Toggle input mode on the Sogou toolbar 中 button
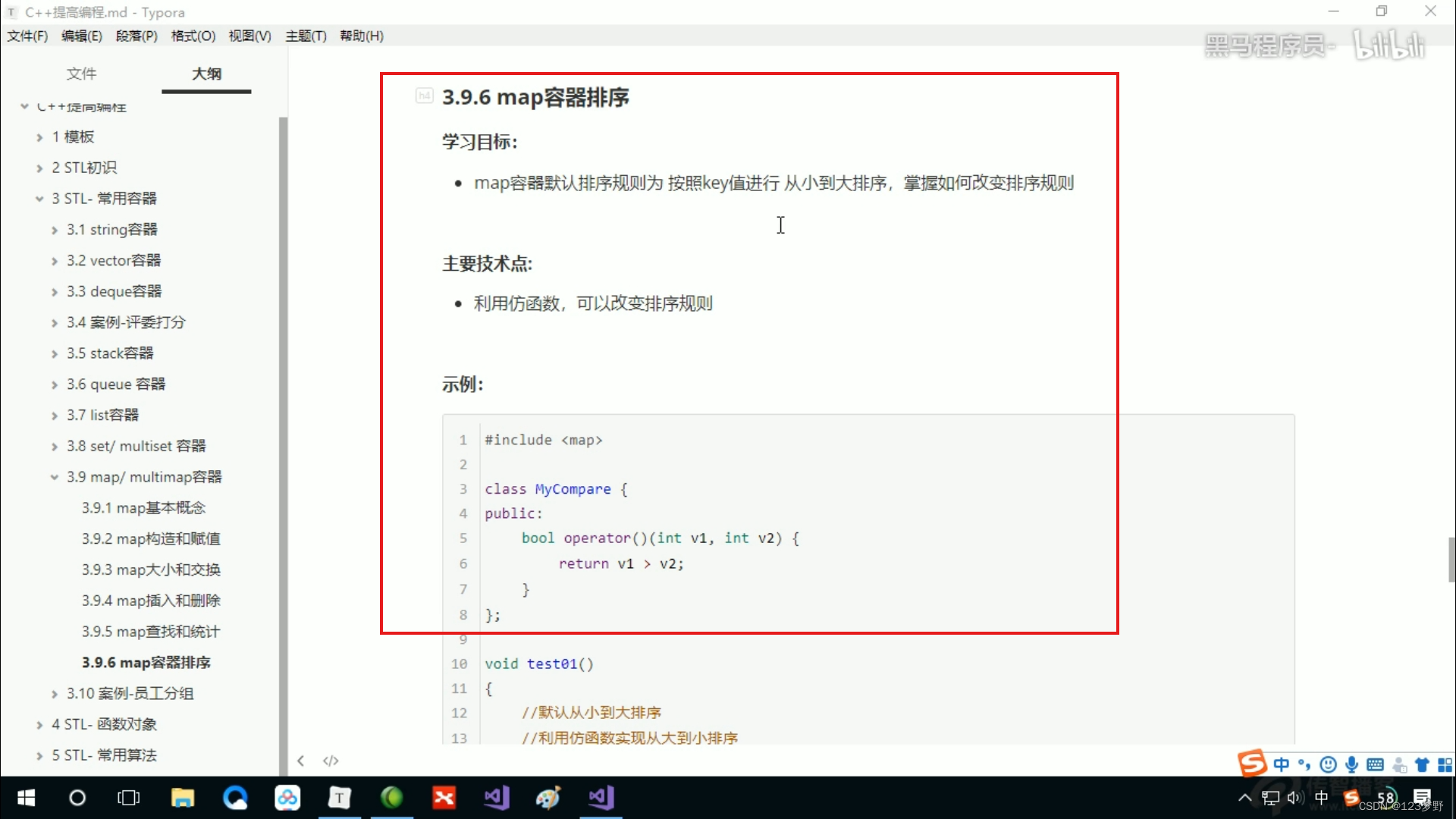Image resolution: width=1456 pixels, height=819 pixels. click(1282, 765)
